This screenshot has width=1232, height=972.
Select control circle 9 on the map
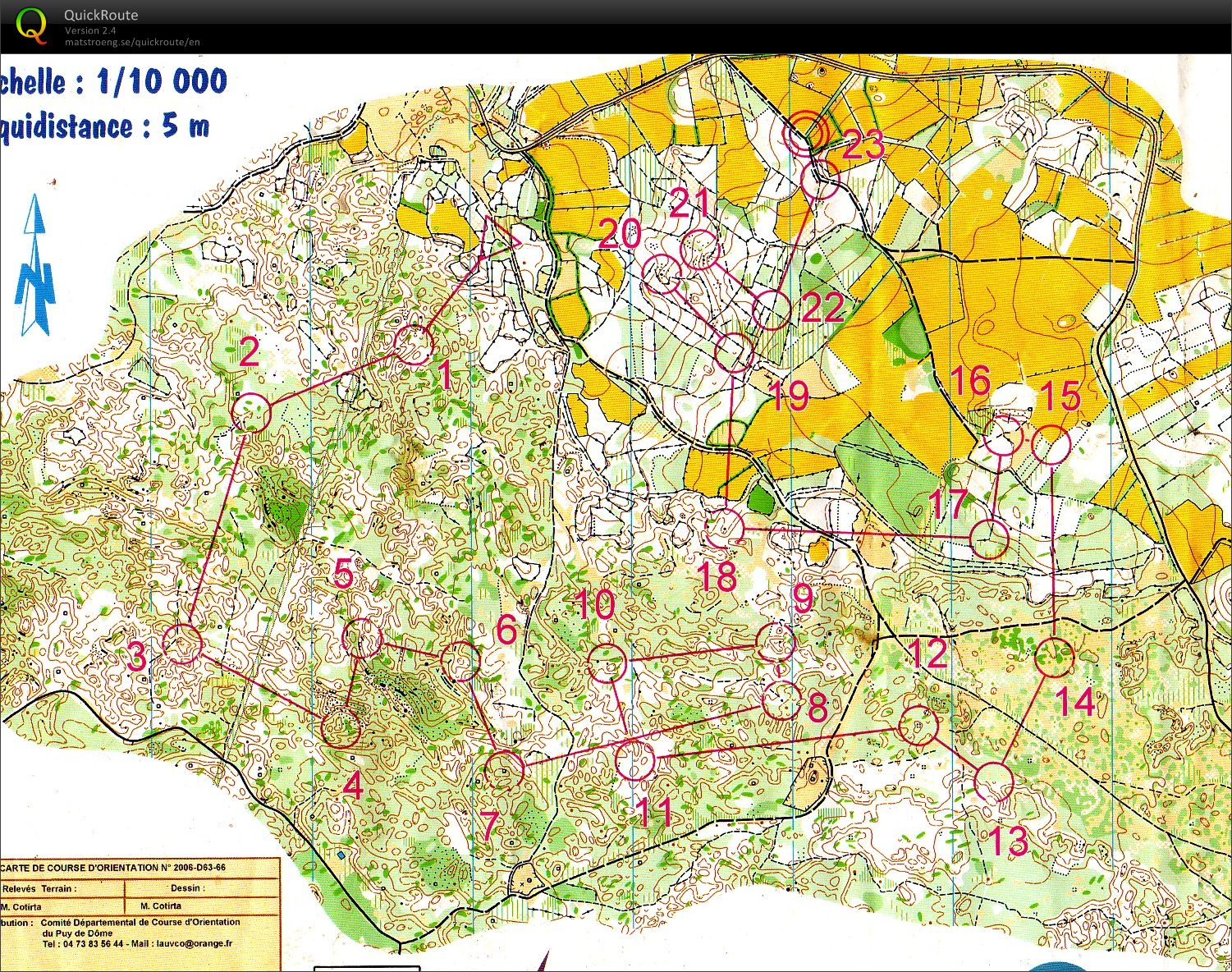tap(775, 643)
